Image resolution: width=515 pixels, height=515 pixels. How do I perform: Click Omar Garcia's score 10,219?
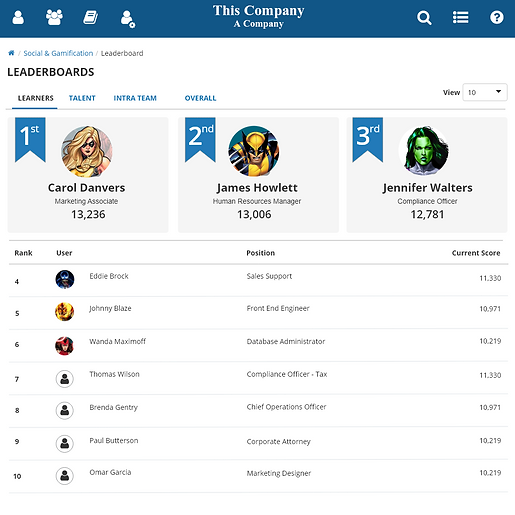pos(490,473)
